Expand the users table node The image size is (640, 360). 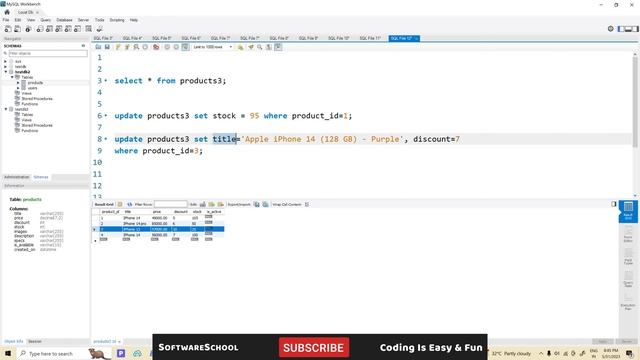18,88
